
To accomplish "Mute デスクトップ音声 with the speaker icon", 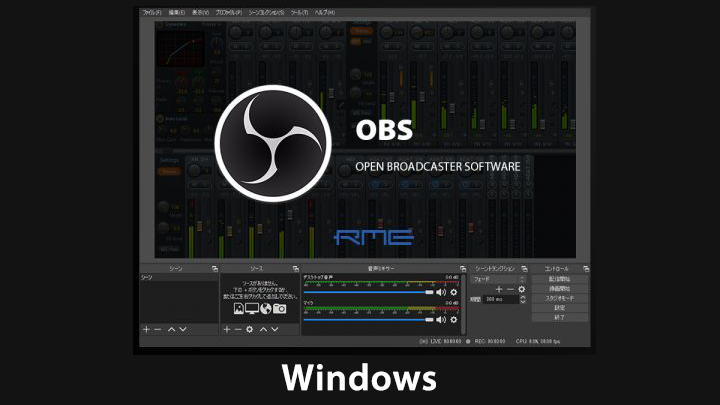I will click(441, 292).
